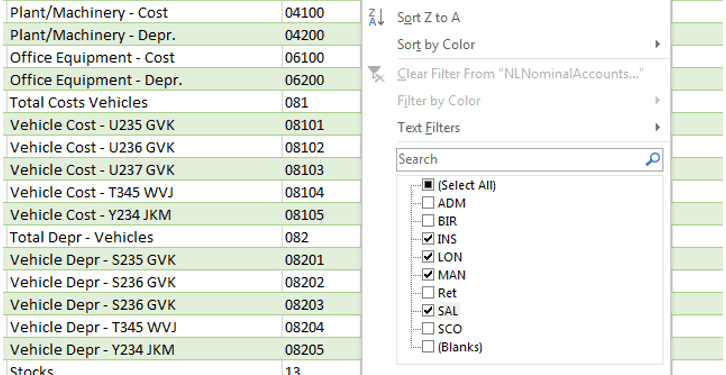Select cell Vehicle Cost - U236 GVK

point(143,147)
